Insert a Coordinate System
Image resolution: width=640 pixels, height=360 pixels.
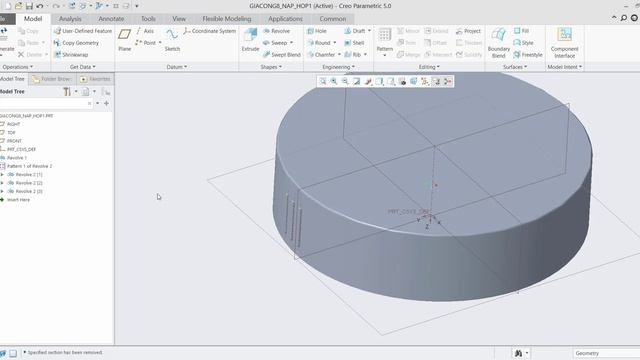coord(209,31)
